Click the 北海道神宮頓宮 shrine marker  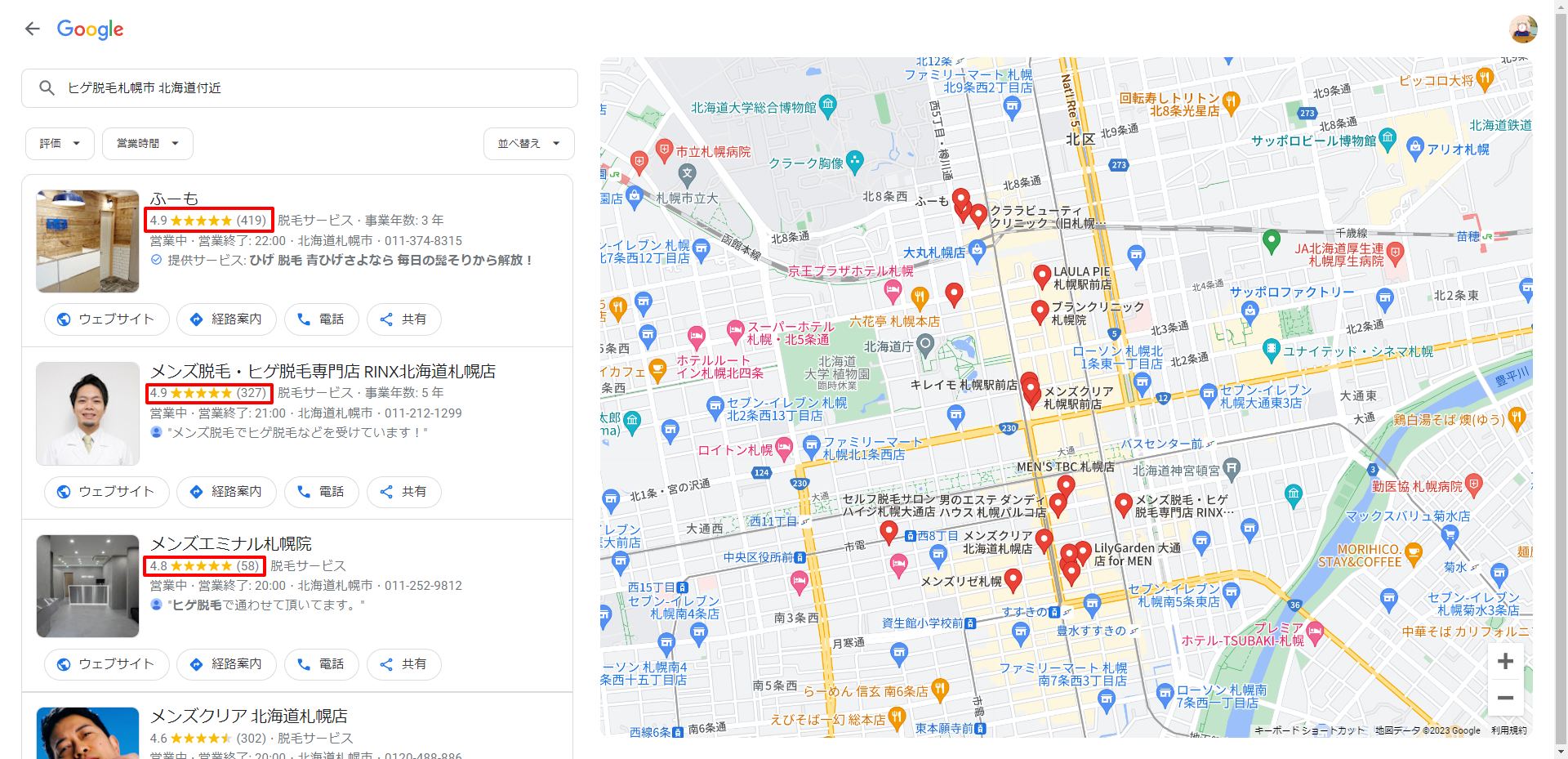point(1232,468)
